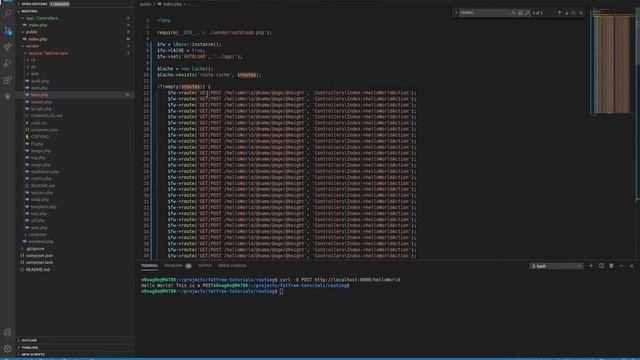The width and height of the screenshot is (640, 360).
Task: Open the Source Control view
Action: [x=7, y=31]
